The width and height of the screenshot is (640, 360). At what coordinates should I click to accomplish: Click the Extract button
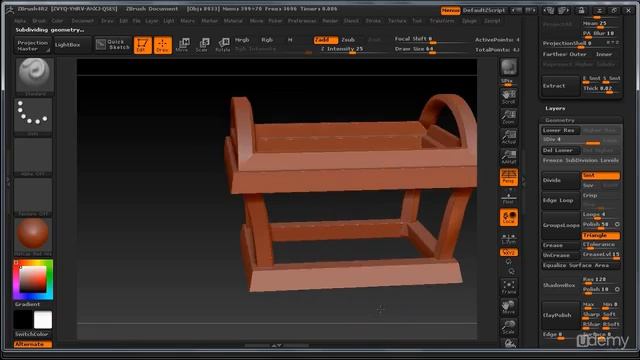[560, 86]
